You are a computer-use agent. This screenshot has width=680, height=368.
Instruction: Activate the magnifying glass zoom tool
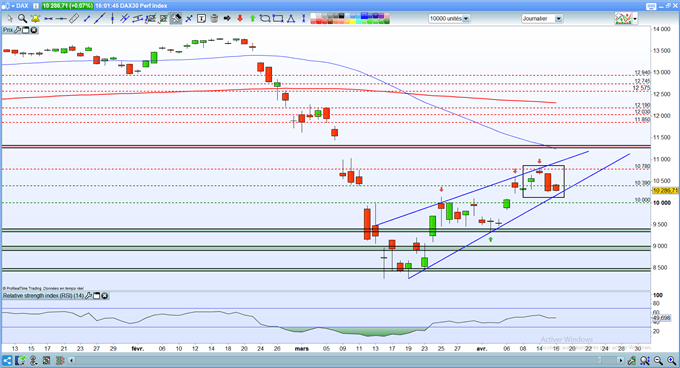(23, 19)
